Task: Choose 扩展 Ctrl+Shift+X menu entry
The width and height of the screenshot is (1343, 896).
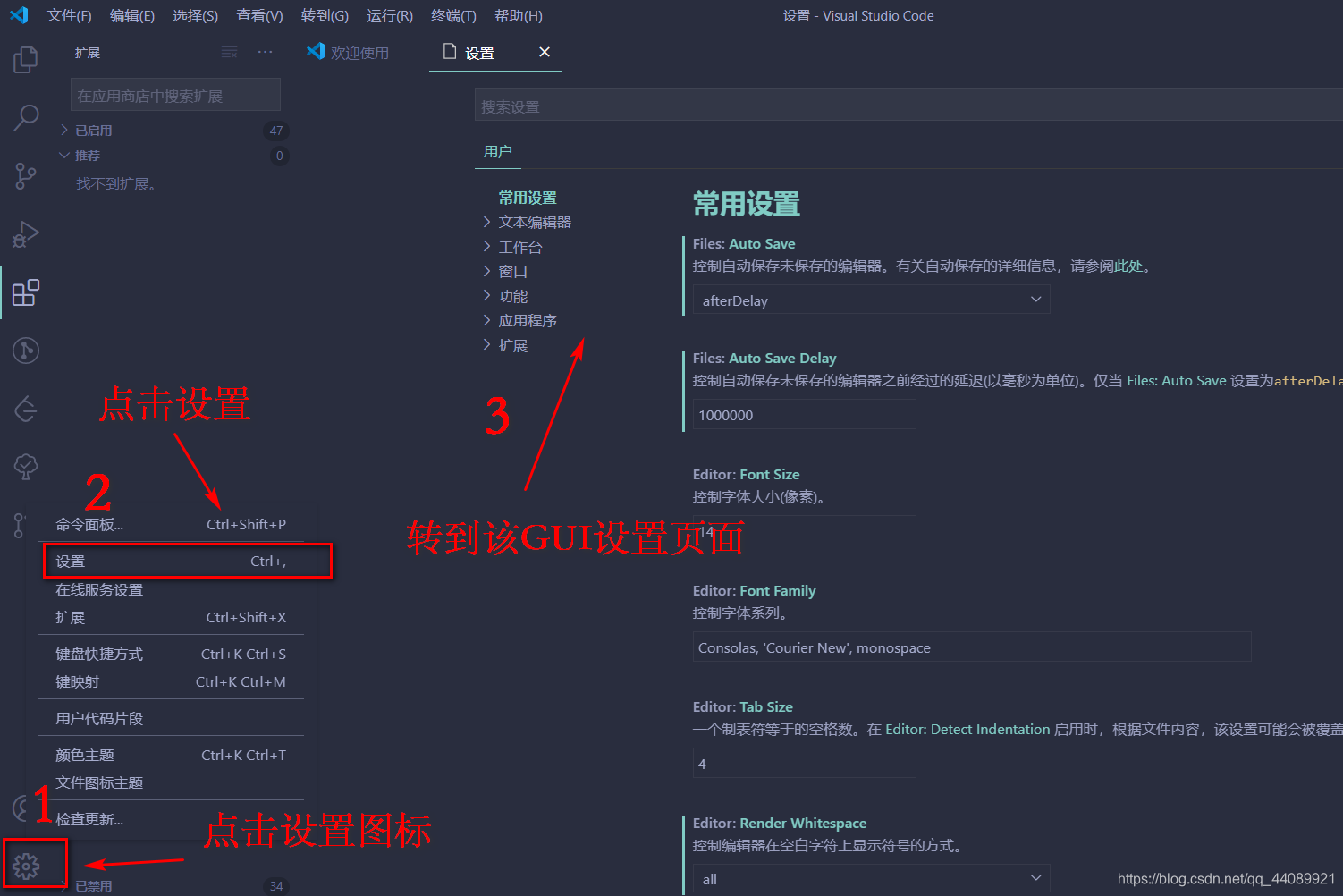Action: coord(171,617)
